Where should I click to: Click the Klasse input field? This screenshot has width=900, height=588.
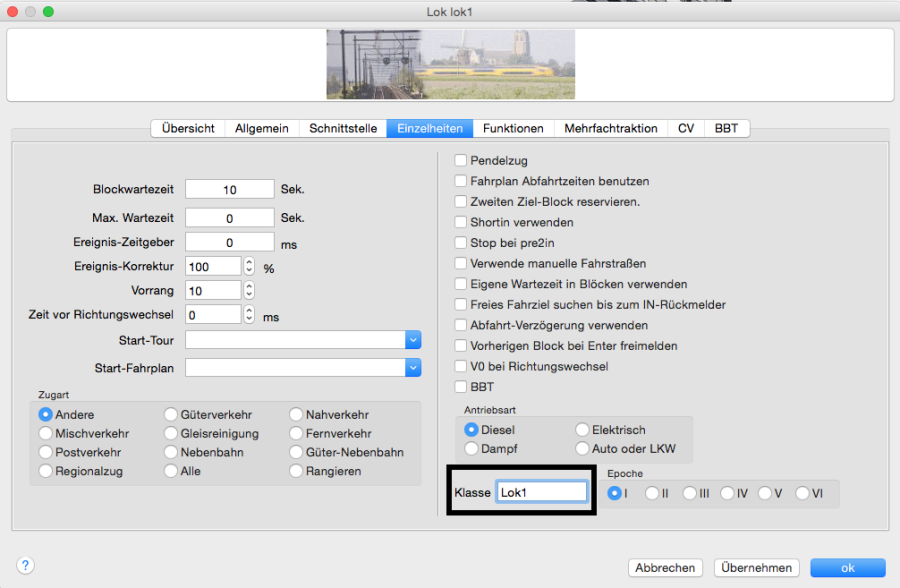coord(541,492)
